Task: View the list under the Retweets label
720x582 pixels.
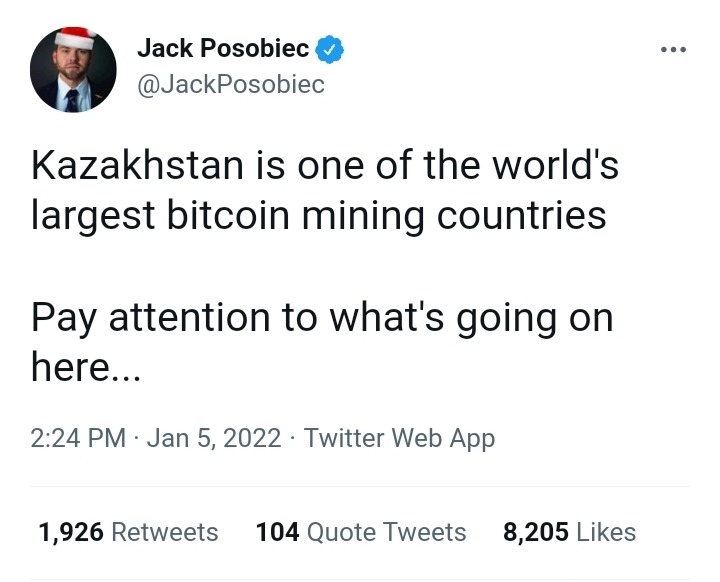Action: coord(164,531)
